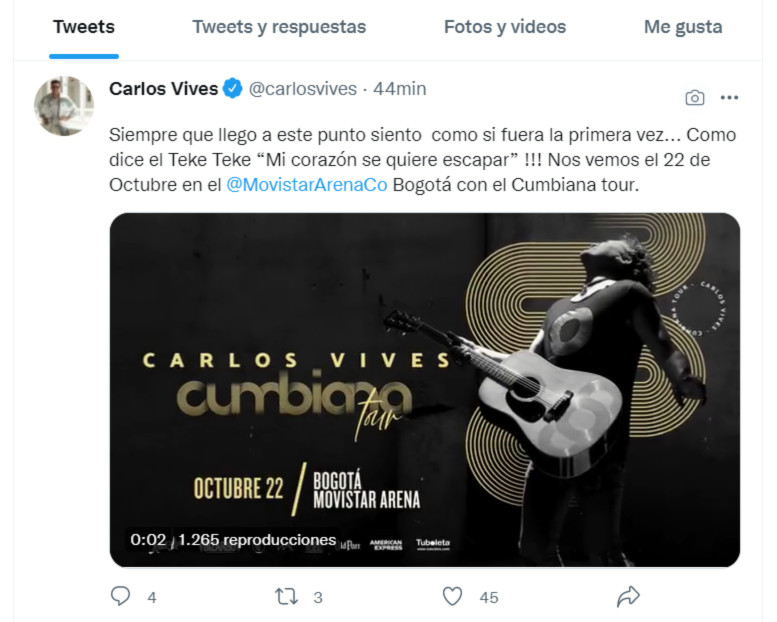Image resolution: width=777 pixels, height=622 pixels.
Task: Open the Tweets y respuestas tab
Action: [279, 27]
